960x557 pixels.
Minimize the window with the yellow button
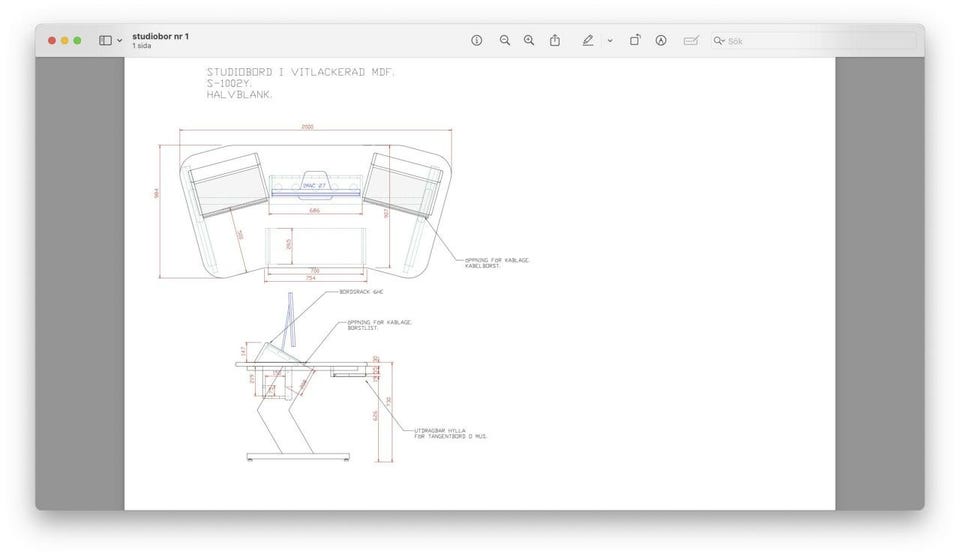pyautogui.click(x=65, y=40)
